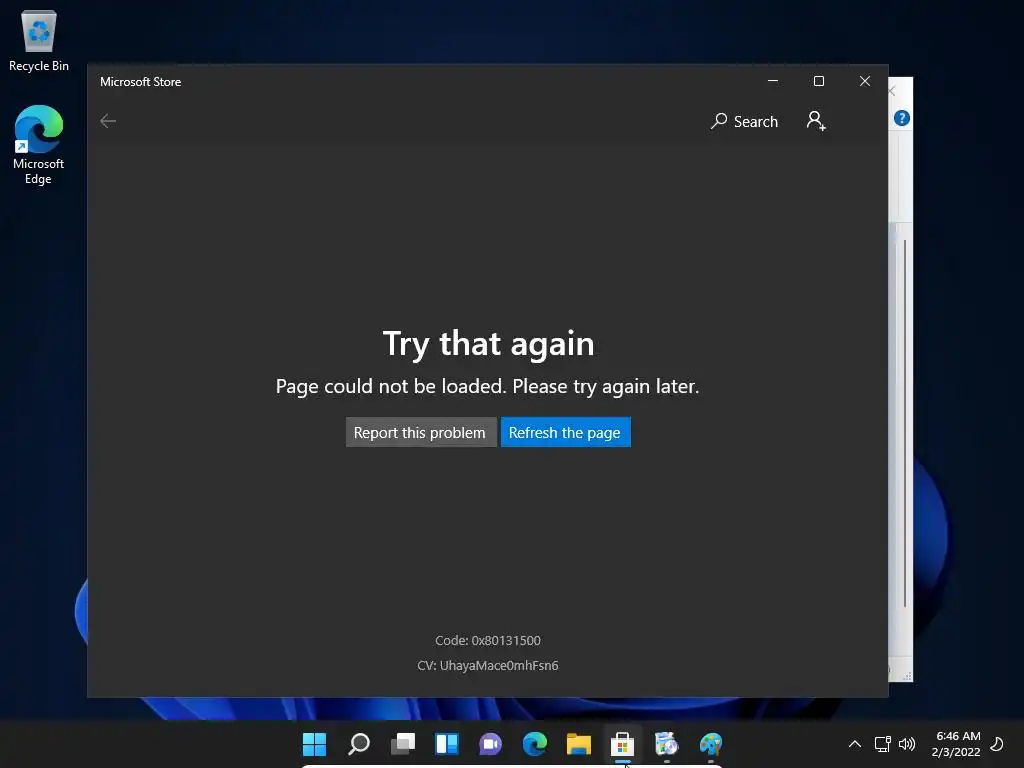Open Task View from taskbar
1024x768 pixels.
click(x=403, y=744)
